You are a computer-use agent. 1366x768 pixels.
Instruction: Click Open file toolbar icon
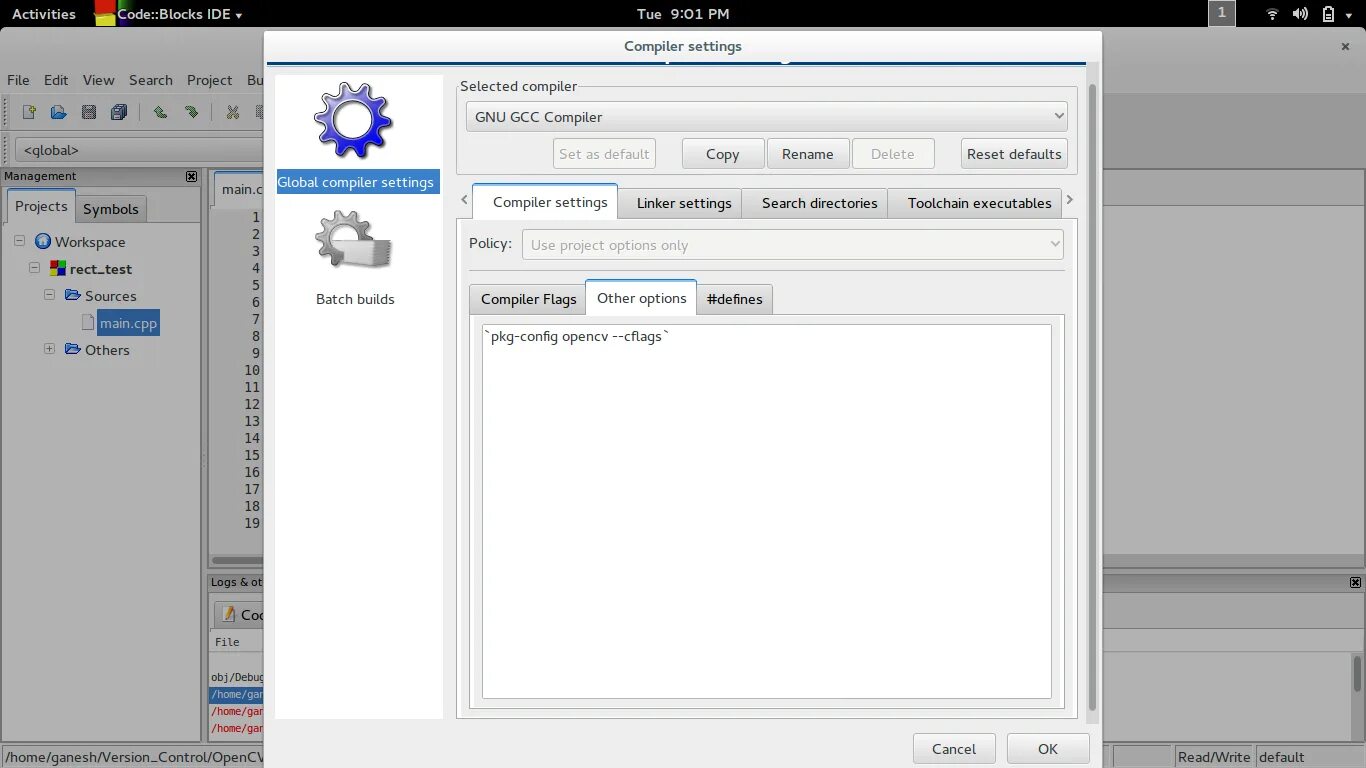pyautogui.click(x=59, y=112)
